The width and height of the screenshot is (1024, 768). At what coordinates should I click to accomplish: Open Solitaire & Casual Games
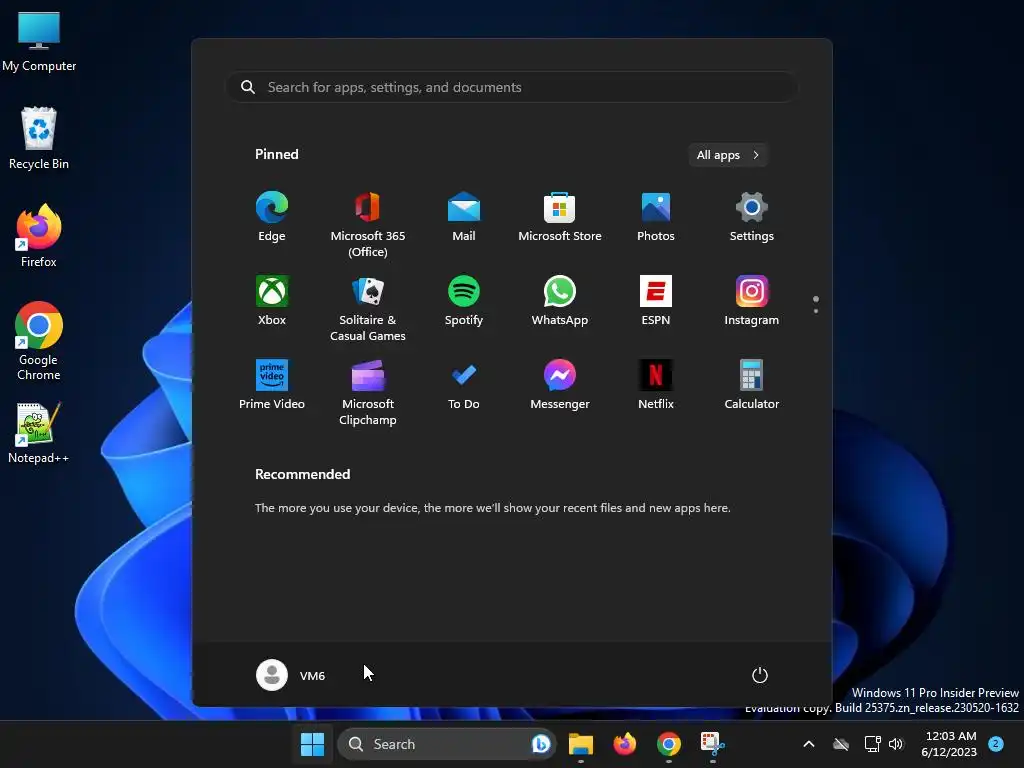click(368, 308)
